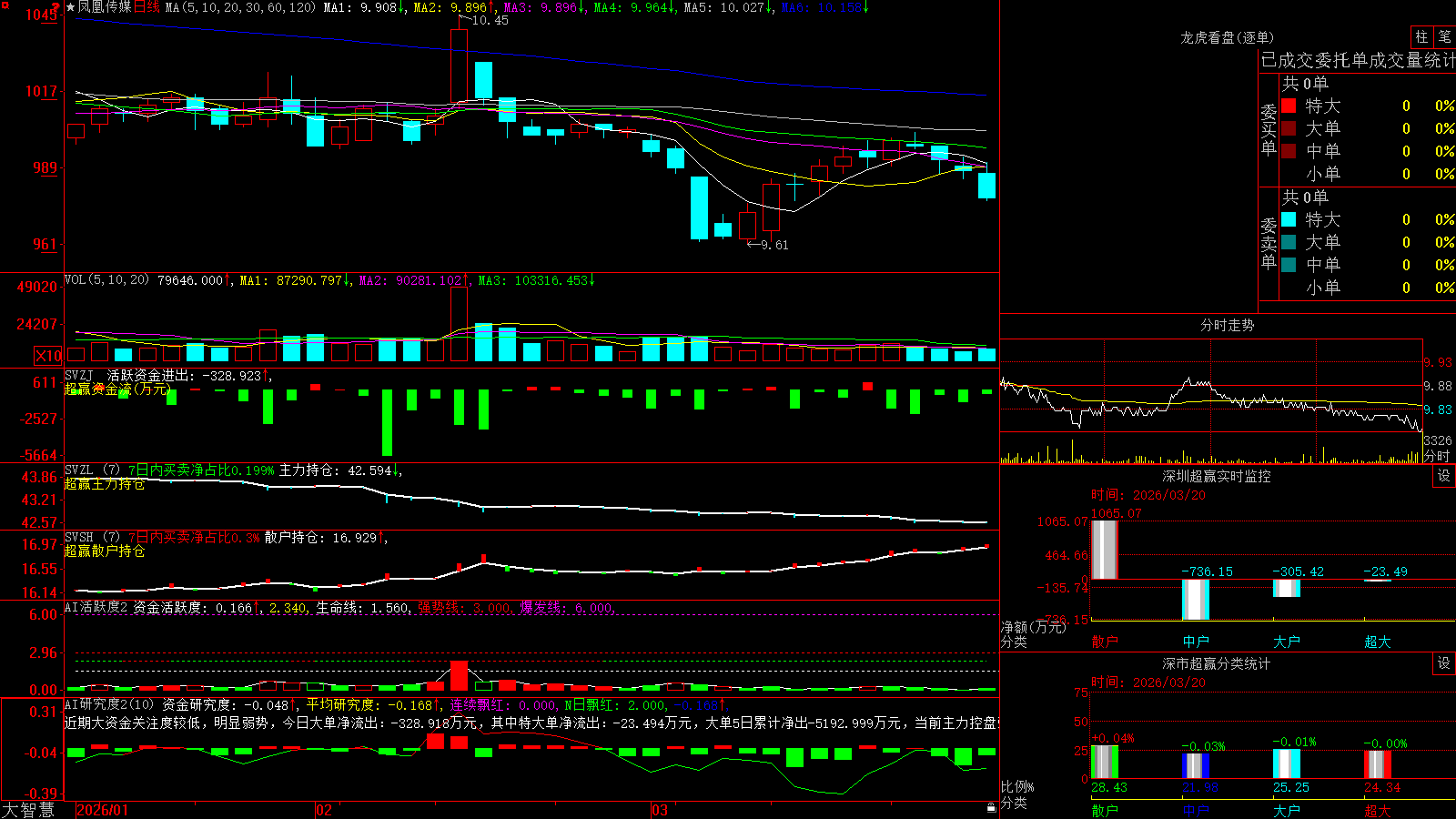The height and width of the screenshot is (819, 1456).
Task: Click the 超赢主力持仓 label
Action: 105,484
